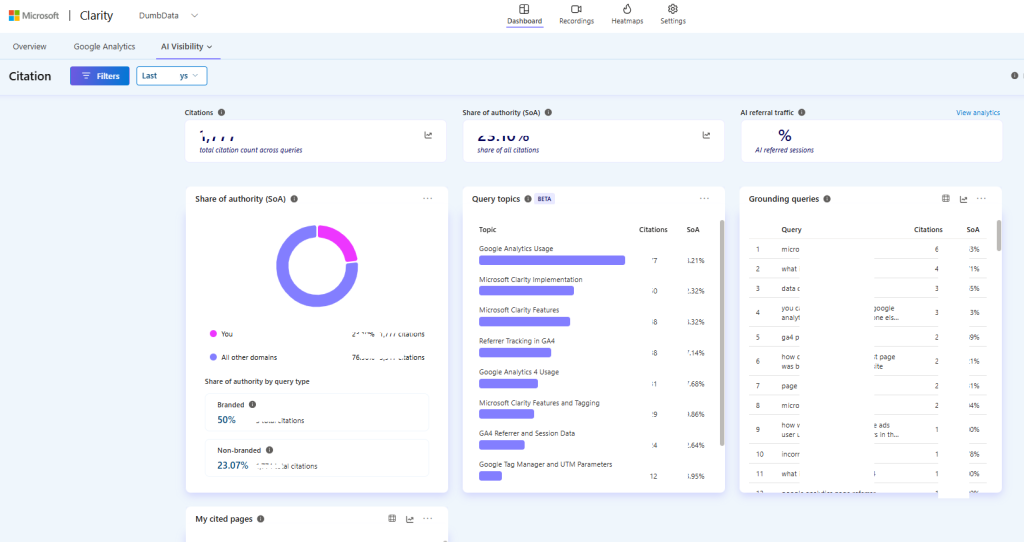Show Grounding queries as table view
Image resolution: width=1024 pixels, height=542 pixels.
pyautogui.click(x=946, y=199)
